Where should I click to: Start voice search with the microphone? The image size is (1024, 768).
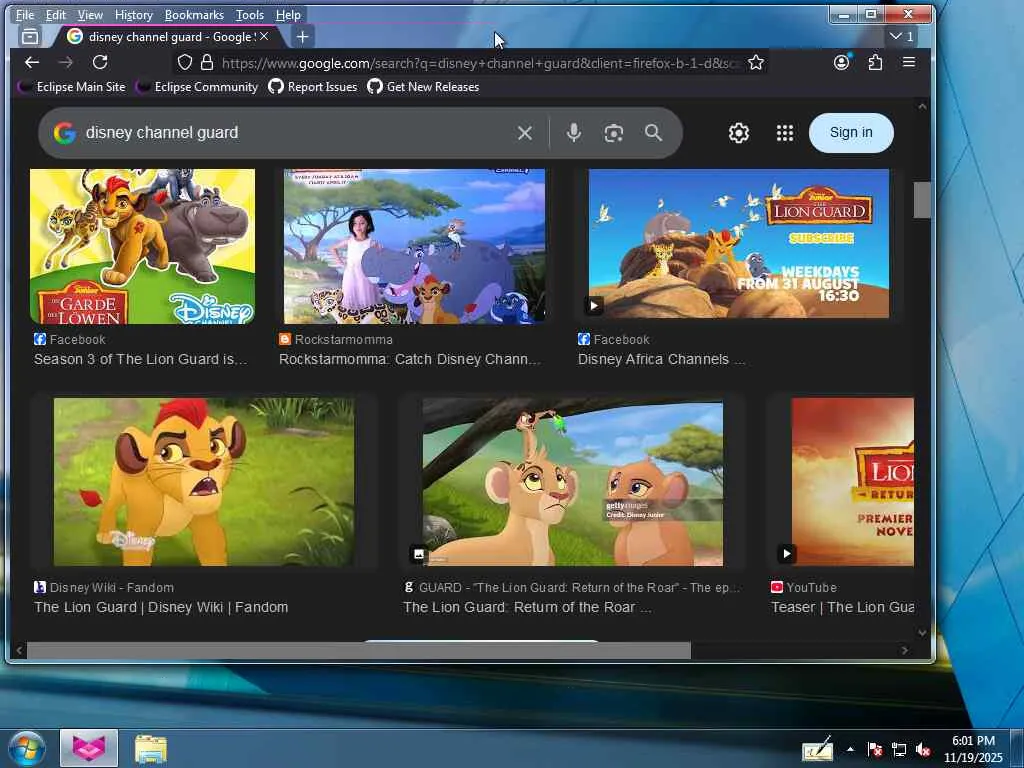coord(573,133)
